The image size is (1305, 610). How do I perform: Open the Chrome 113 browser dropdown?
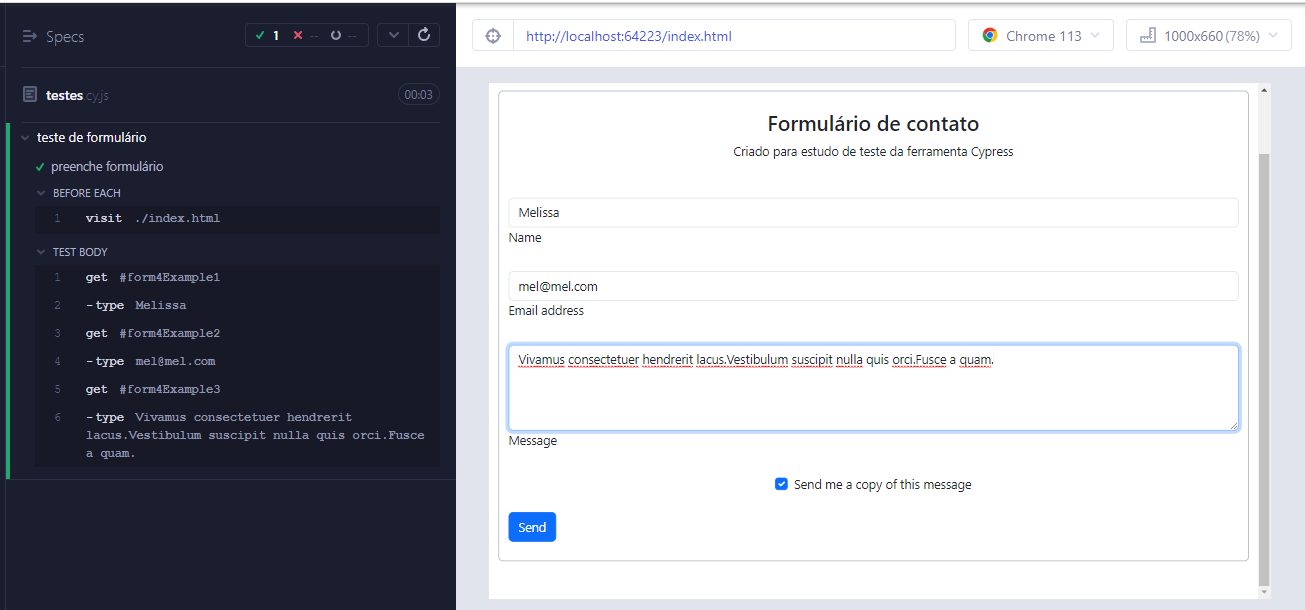click(1040, 34)
